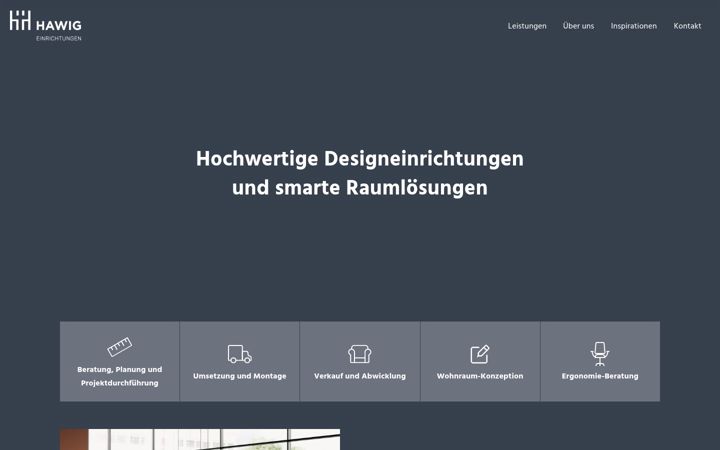Viewport: 720px width, 450px height.
Task: Select Verkauf und Abwicklung label
Action: click(x=360, y=376)
